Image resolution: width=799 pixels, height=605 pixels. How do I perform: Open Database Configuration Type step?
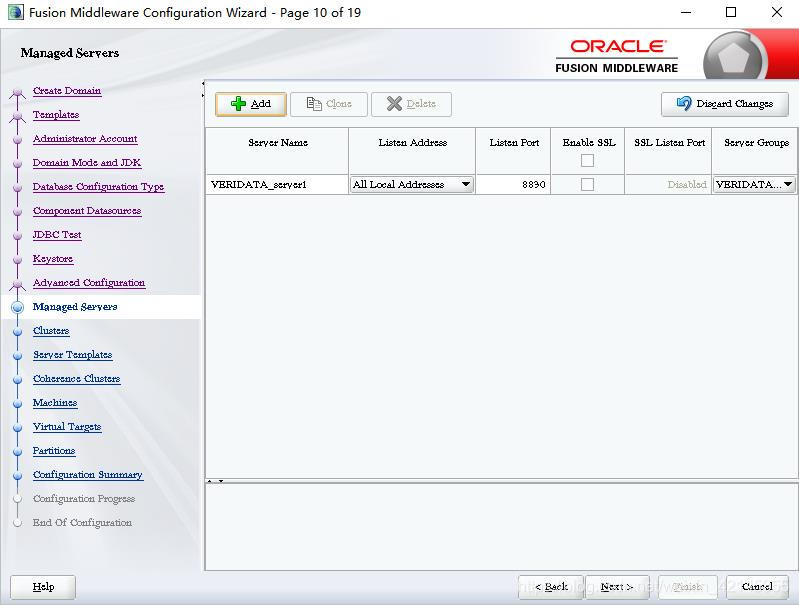pos(98,187)
